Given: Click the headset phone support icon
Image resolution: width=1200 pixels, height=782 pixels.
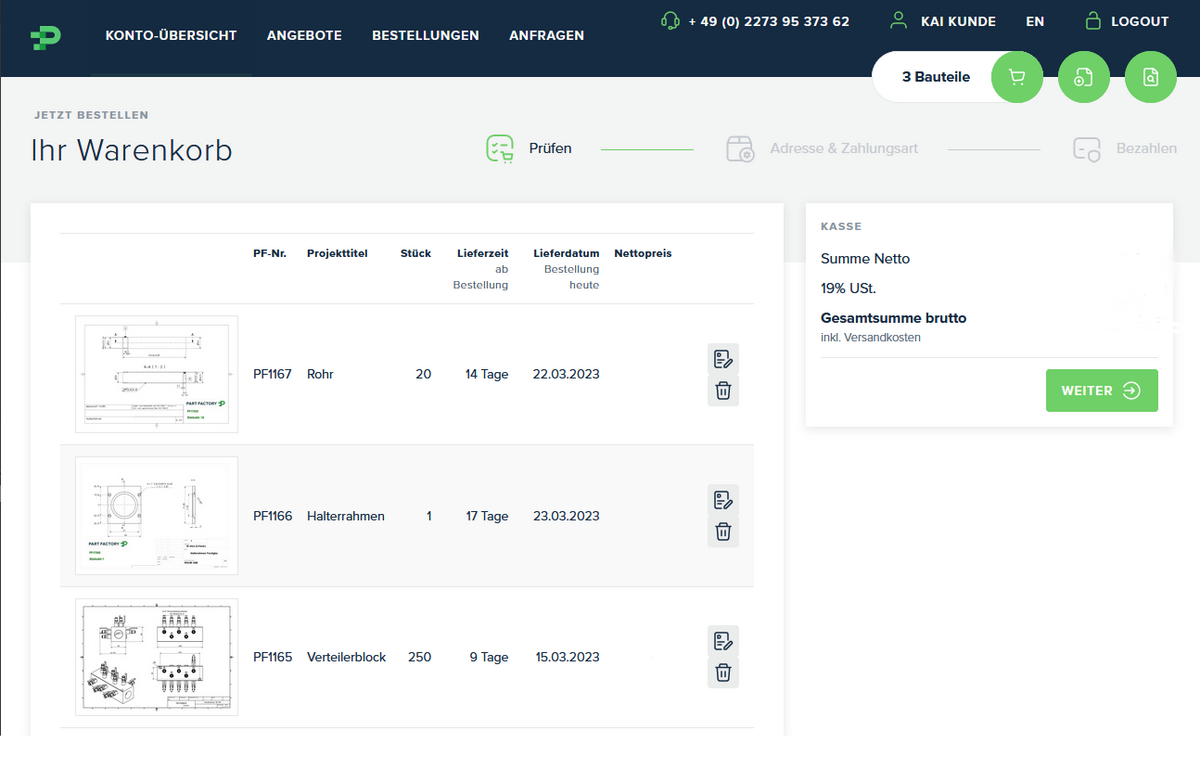Looking at the screenshot, I should point(670,21).
